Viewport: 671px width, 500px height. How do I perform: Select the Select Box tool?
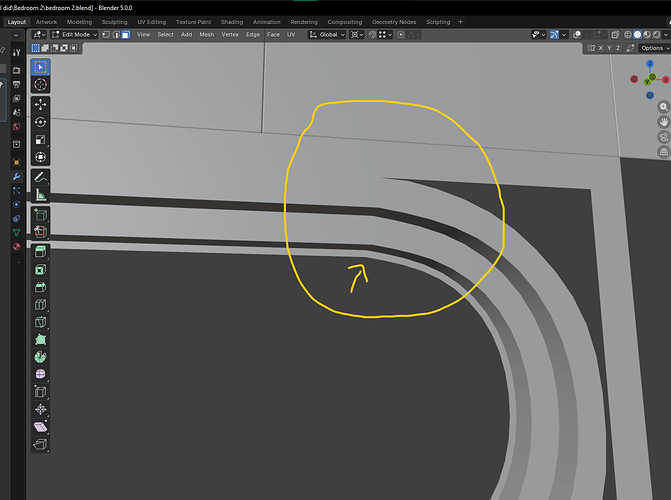click(41, 67)
